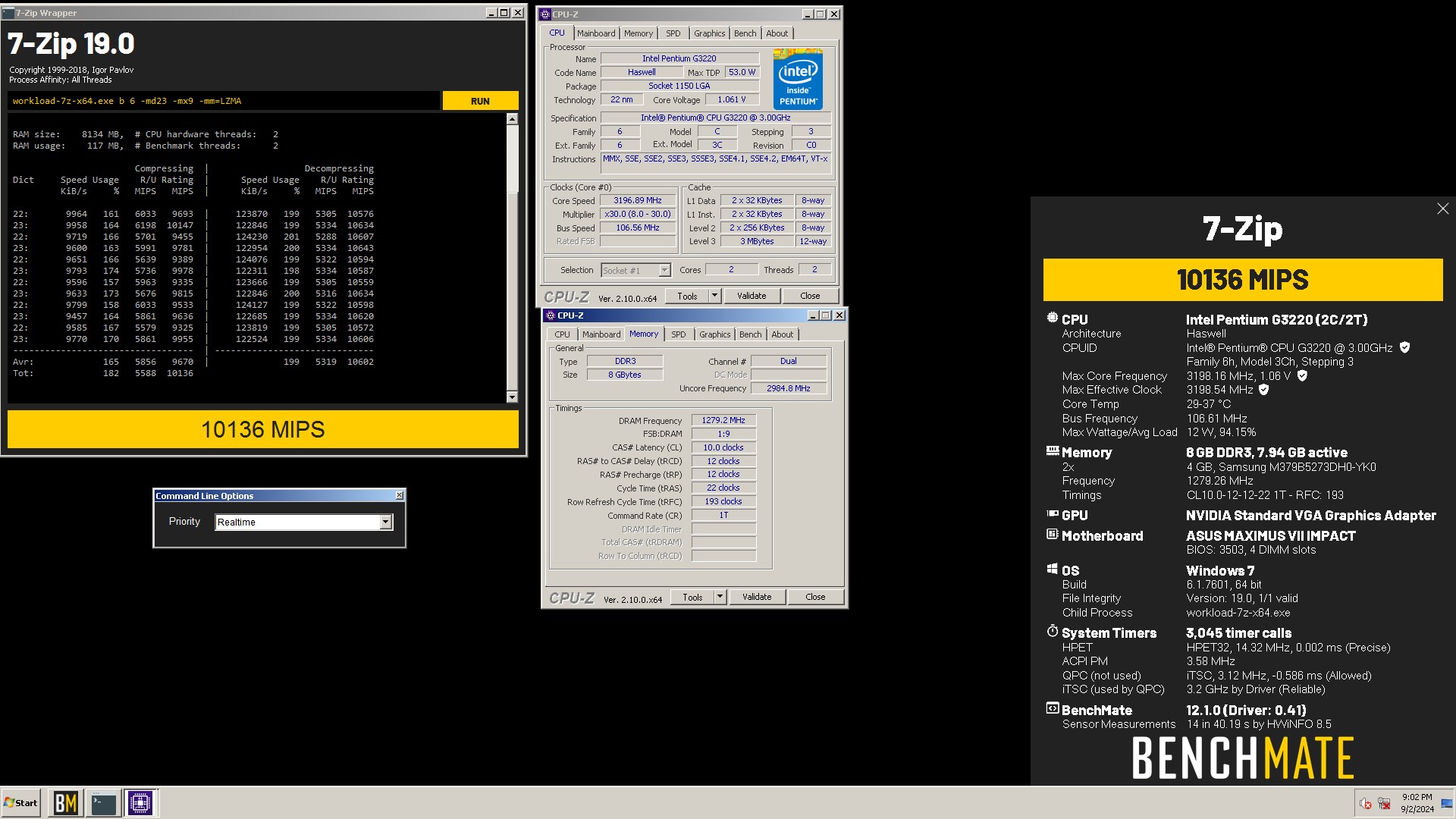1456x819 pixels.
Task: Click the Core Speed value 3196.89 MHz
Action: click(638, 200)
